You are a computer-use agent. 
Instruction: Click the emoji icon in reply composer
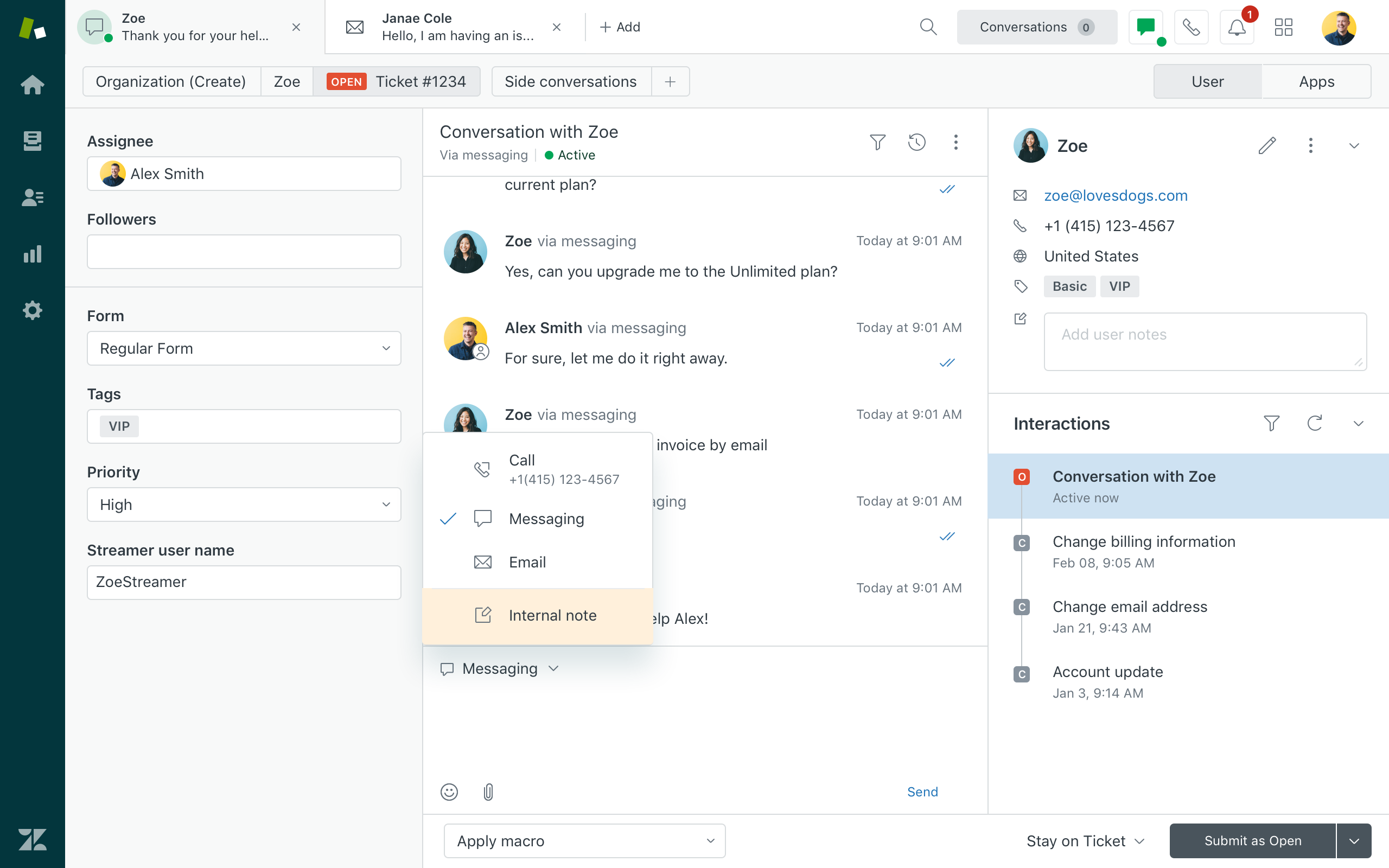(x=449, y=791)
